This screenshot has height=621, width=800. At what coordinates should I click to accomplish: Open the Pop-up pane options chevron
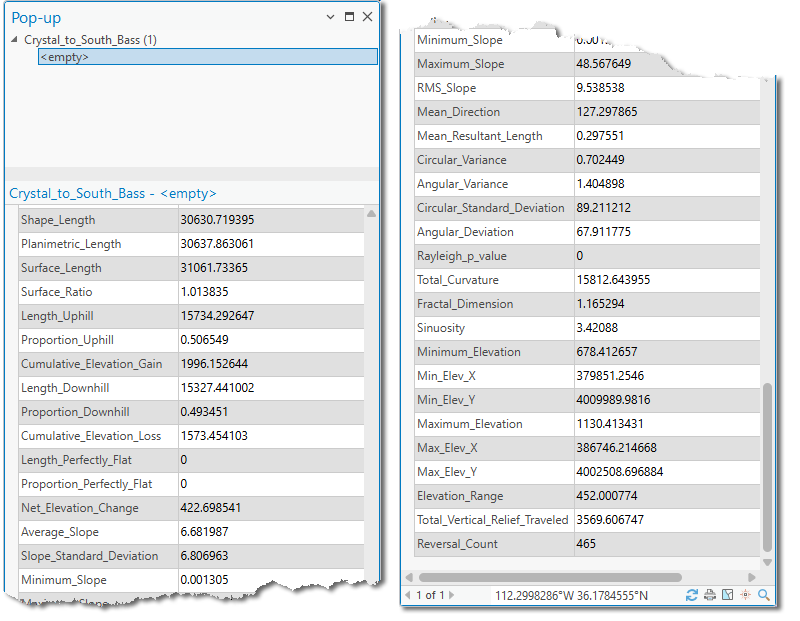pyautogui.click(x=330, y=17)
